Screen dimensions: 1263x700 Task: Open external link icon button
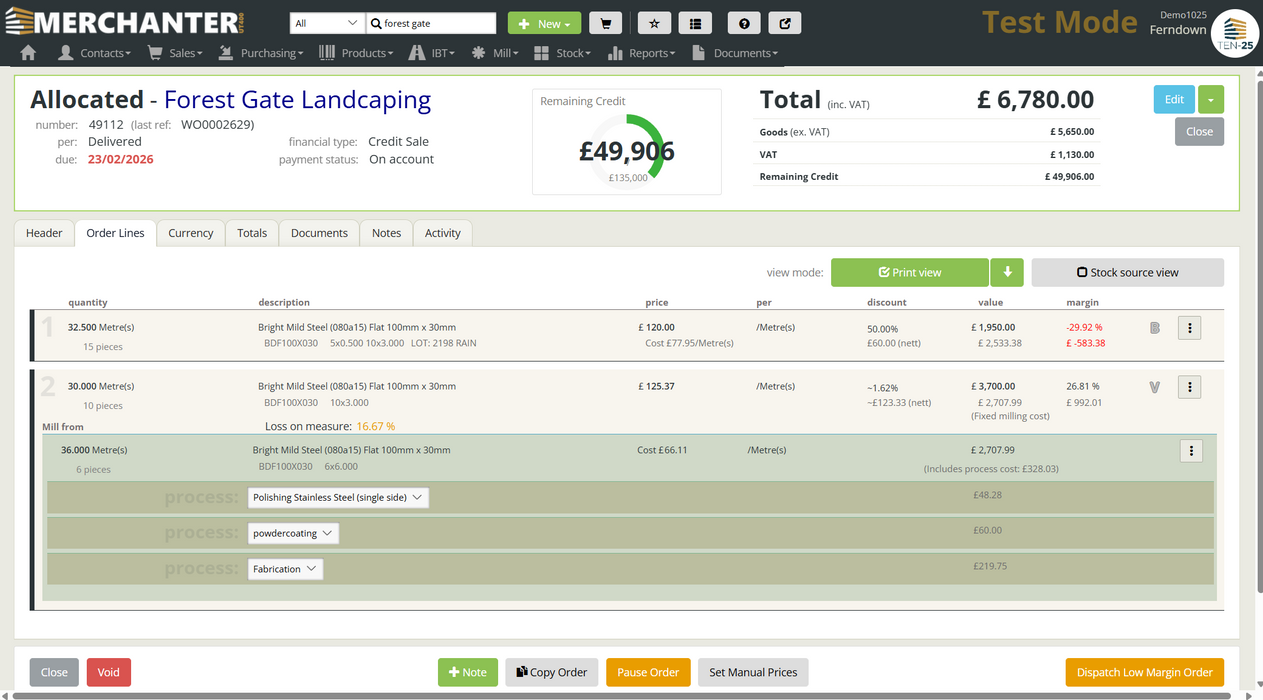[785, 24]
